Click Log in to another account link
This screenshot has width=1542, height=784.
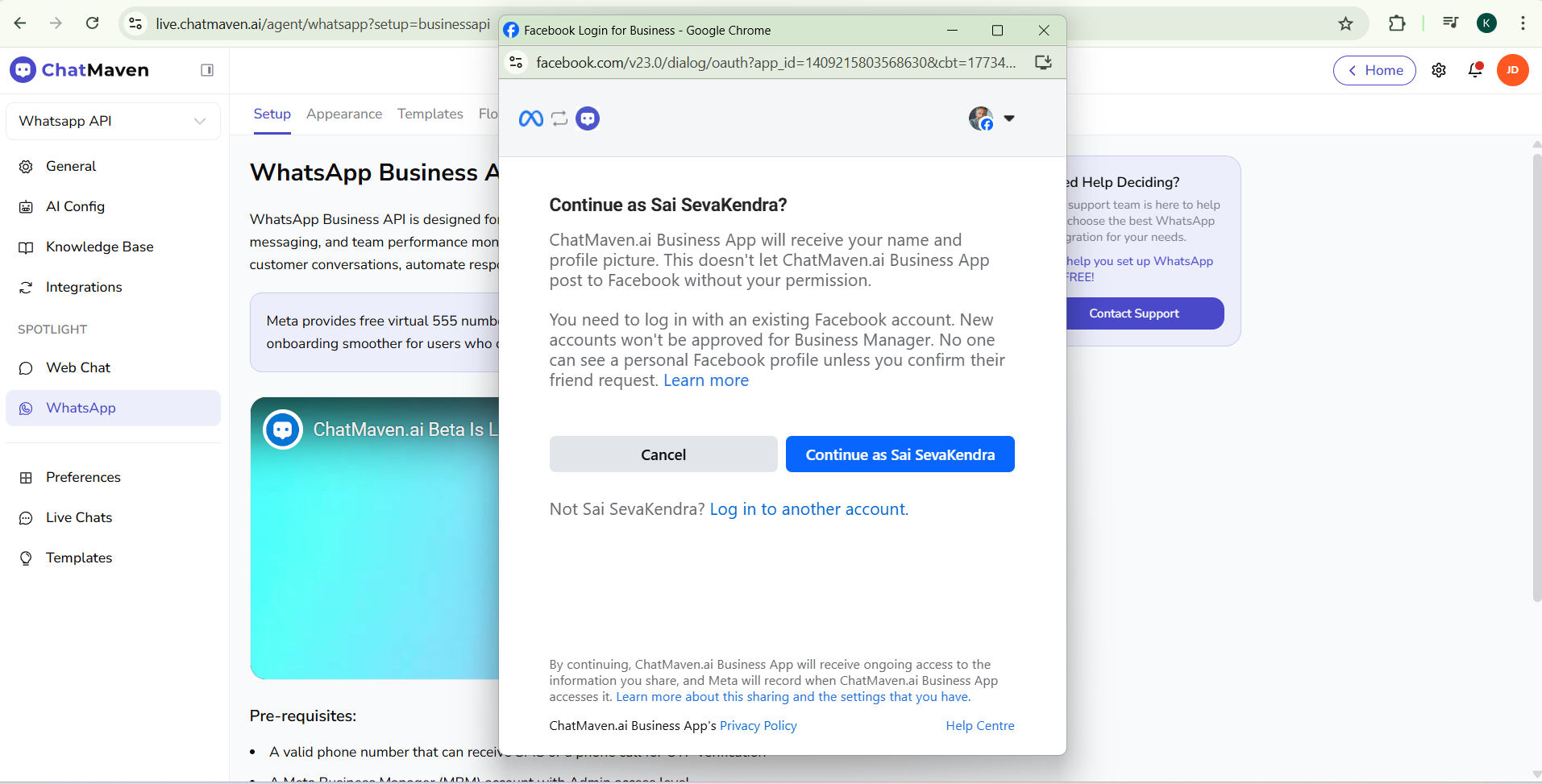[x=808, y=509]
